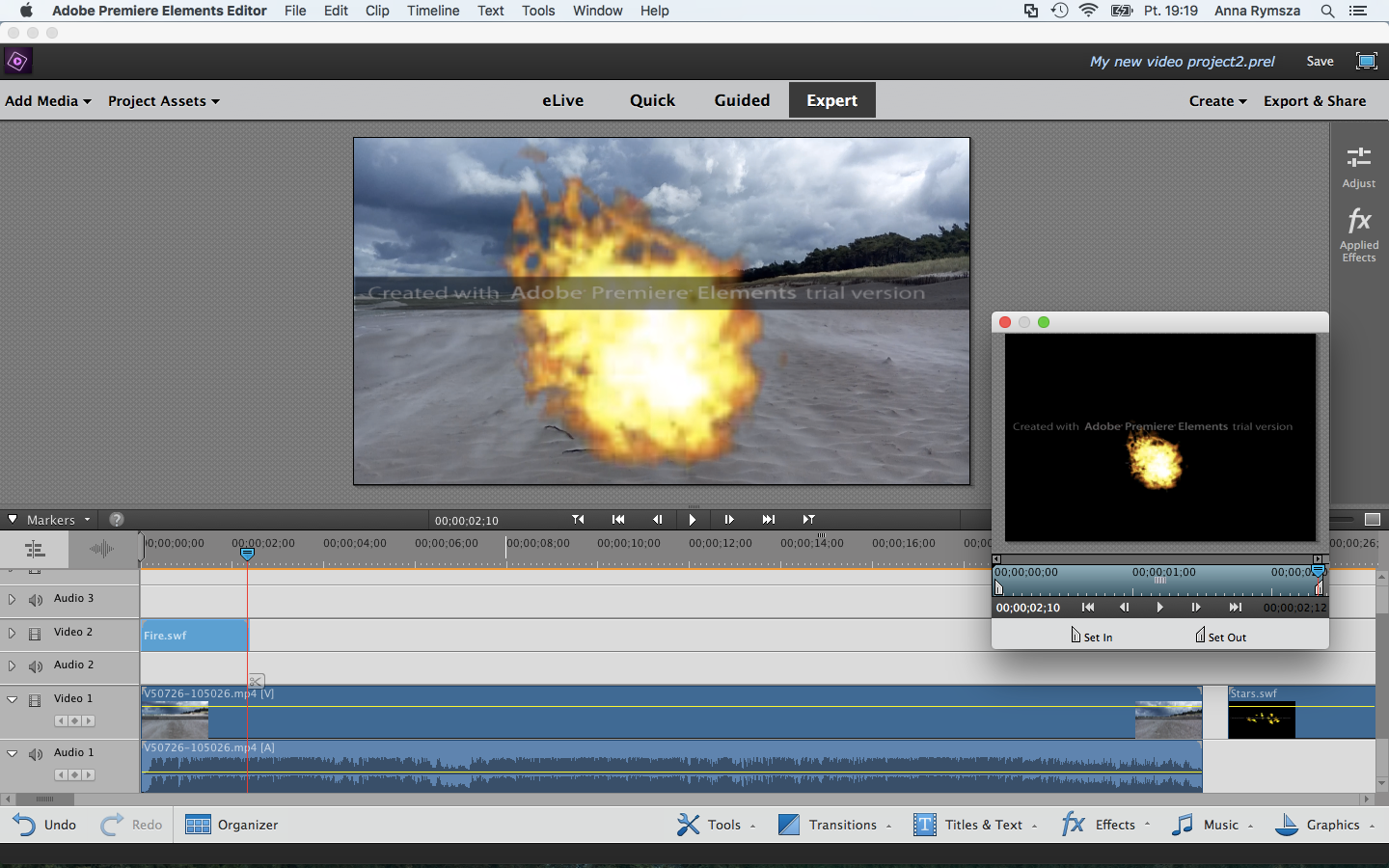Expand the Video 2 track
This screenshot has height=868, width=1389.
[x=12, y=633]
